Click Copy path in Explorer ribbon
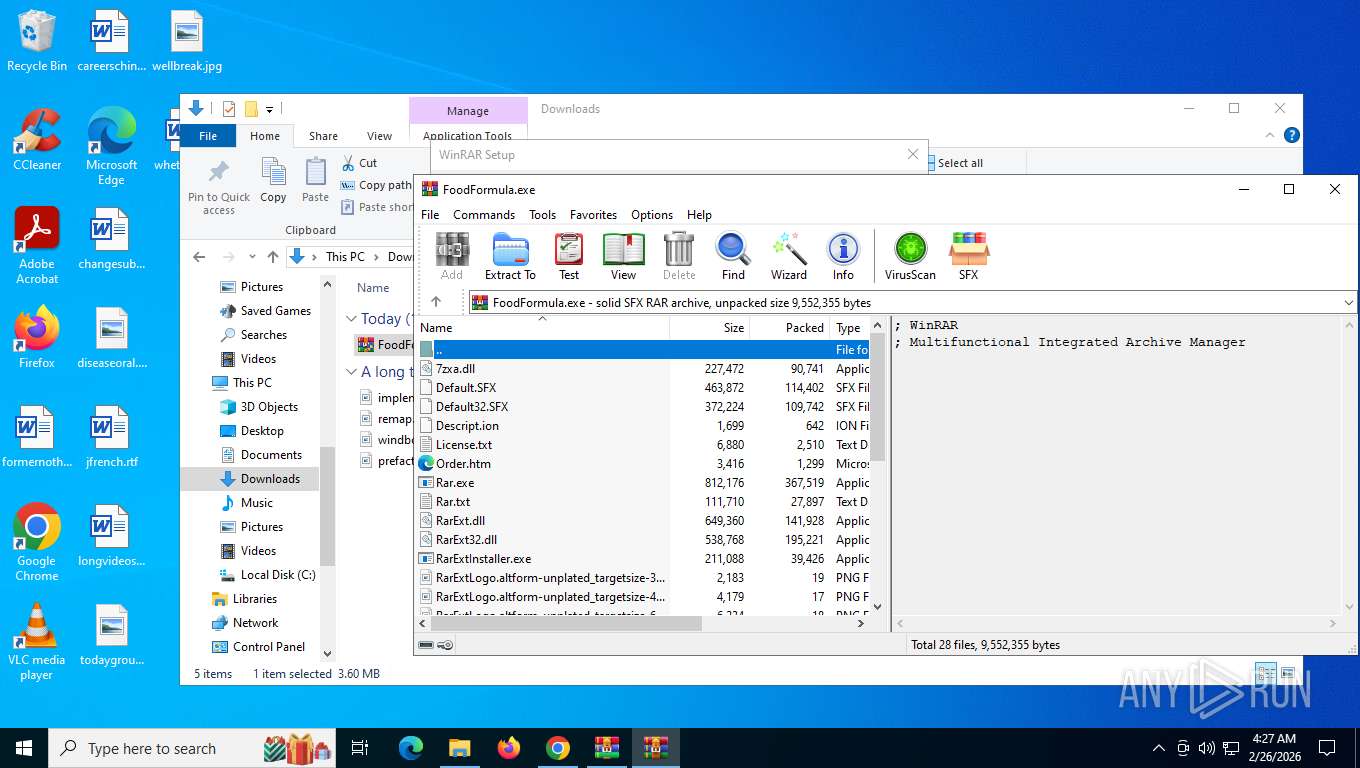1360x768 pixels. tap(376, 185)
